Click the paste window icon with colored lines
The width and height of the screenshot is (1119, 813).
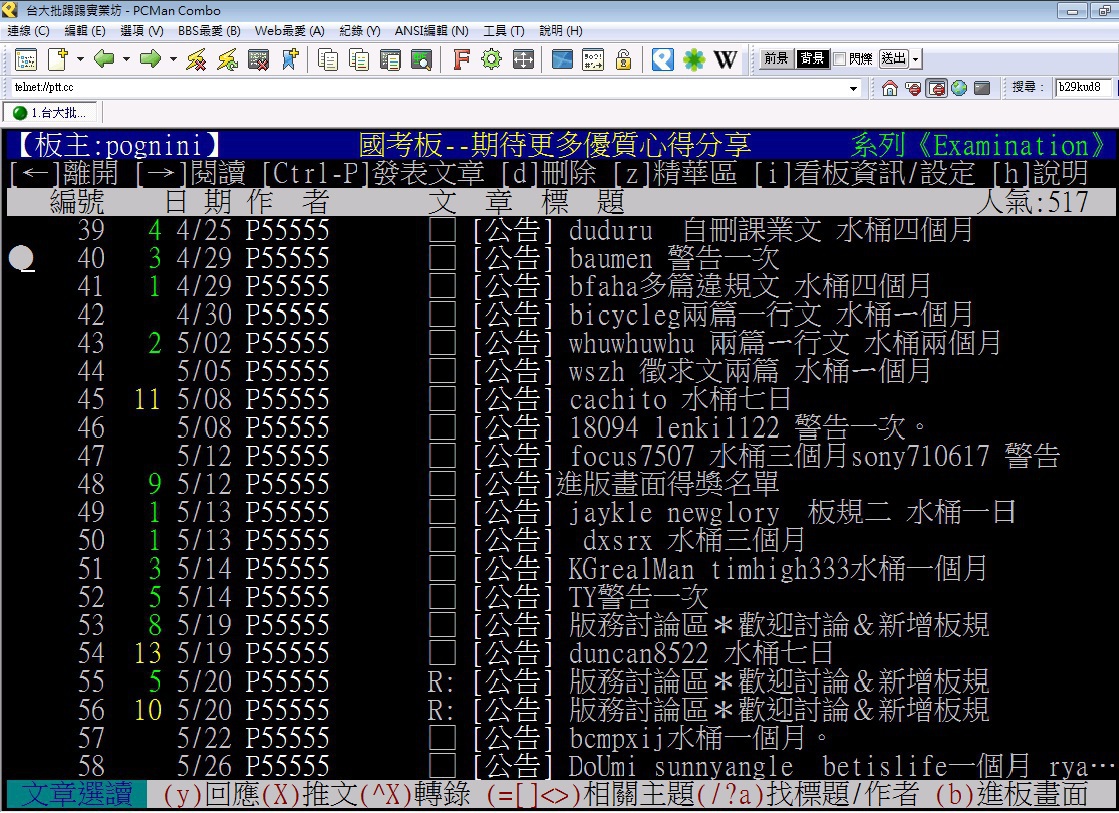(x=390, y=60)
